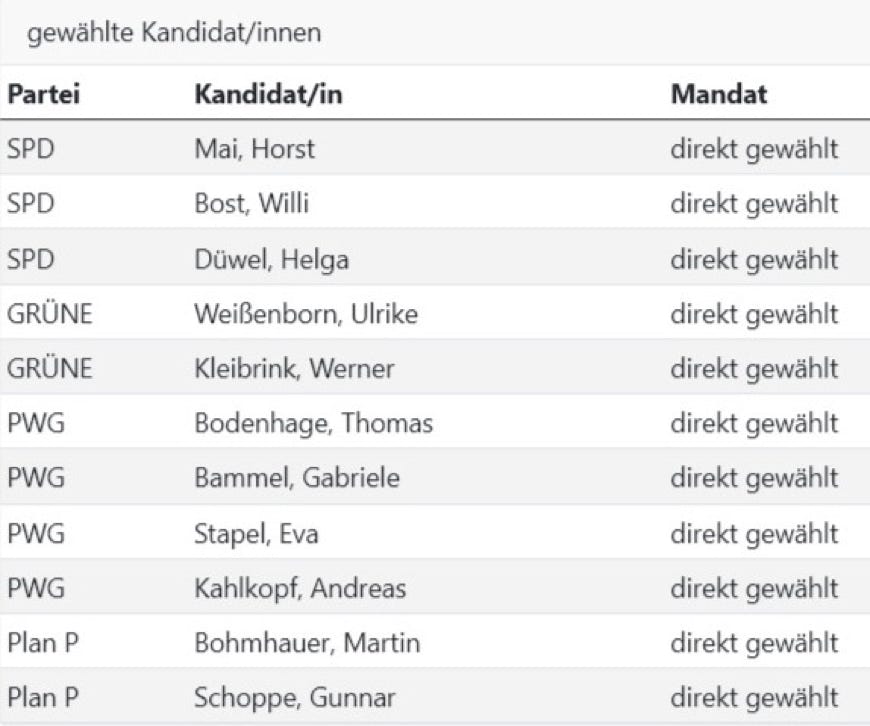This screenshot has width=870, height=726.
Task: Click on candidate Düwel, Helga
Action: [271, 260]
